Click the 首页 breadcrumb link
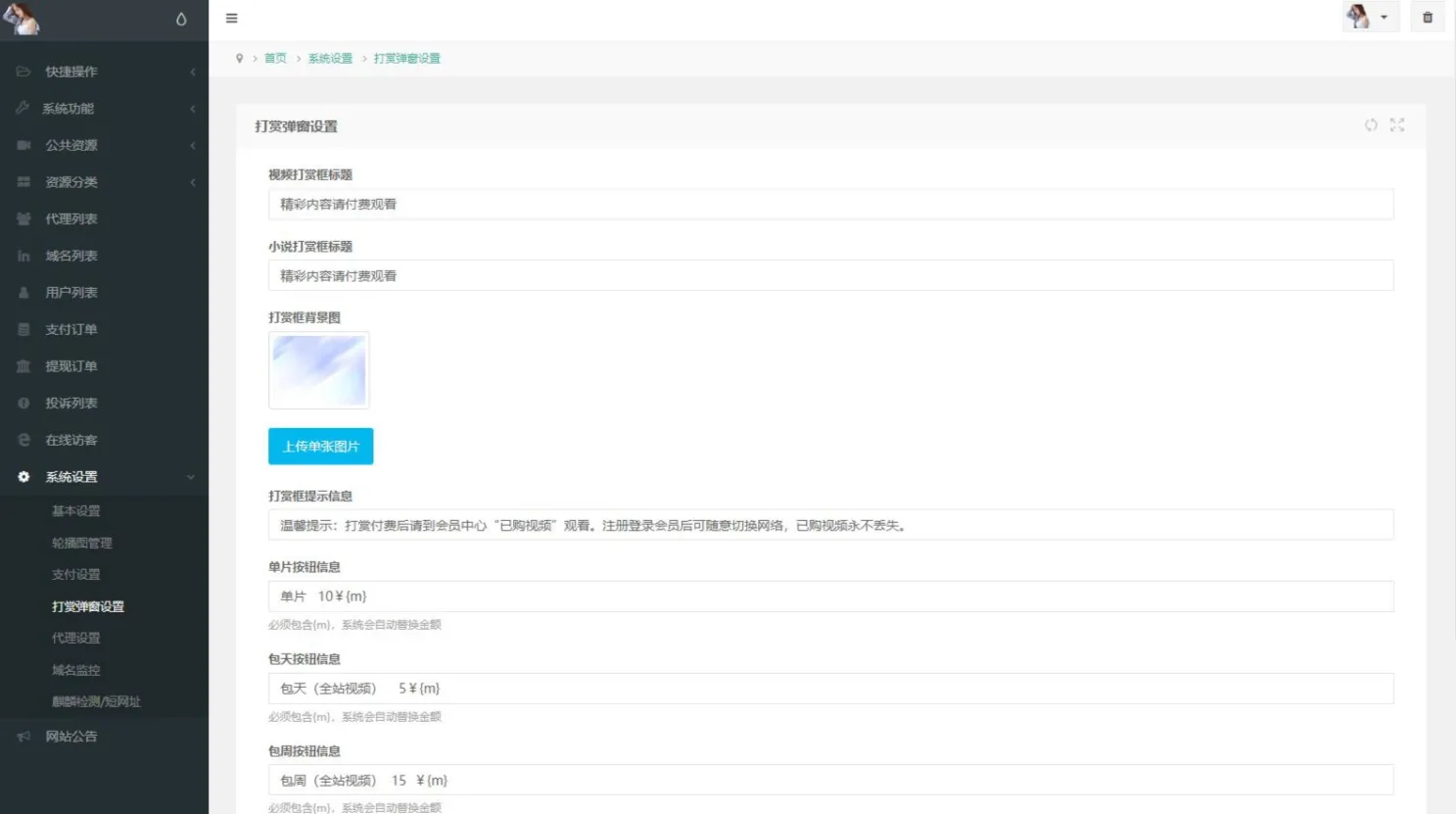 (x=275, y=59)
